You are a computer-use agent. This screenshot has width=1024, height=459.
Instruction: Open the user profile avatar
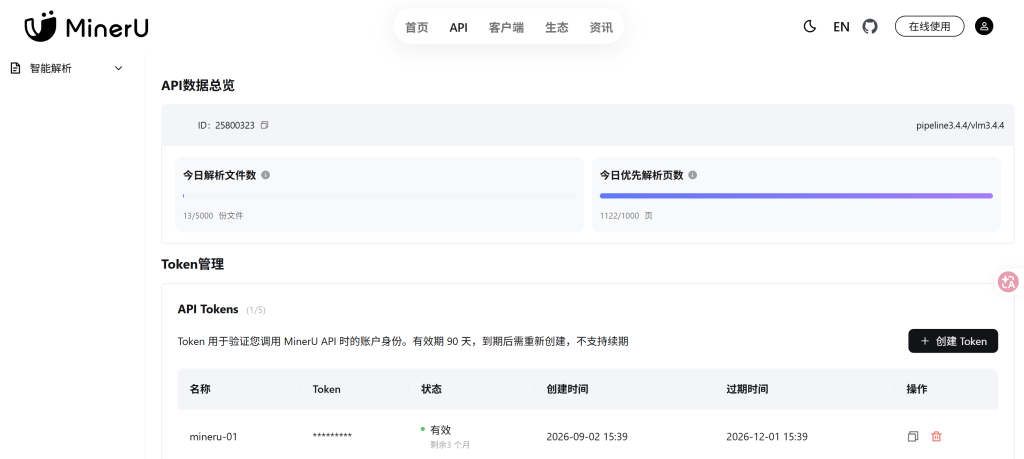984,26
